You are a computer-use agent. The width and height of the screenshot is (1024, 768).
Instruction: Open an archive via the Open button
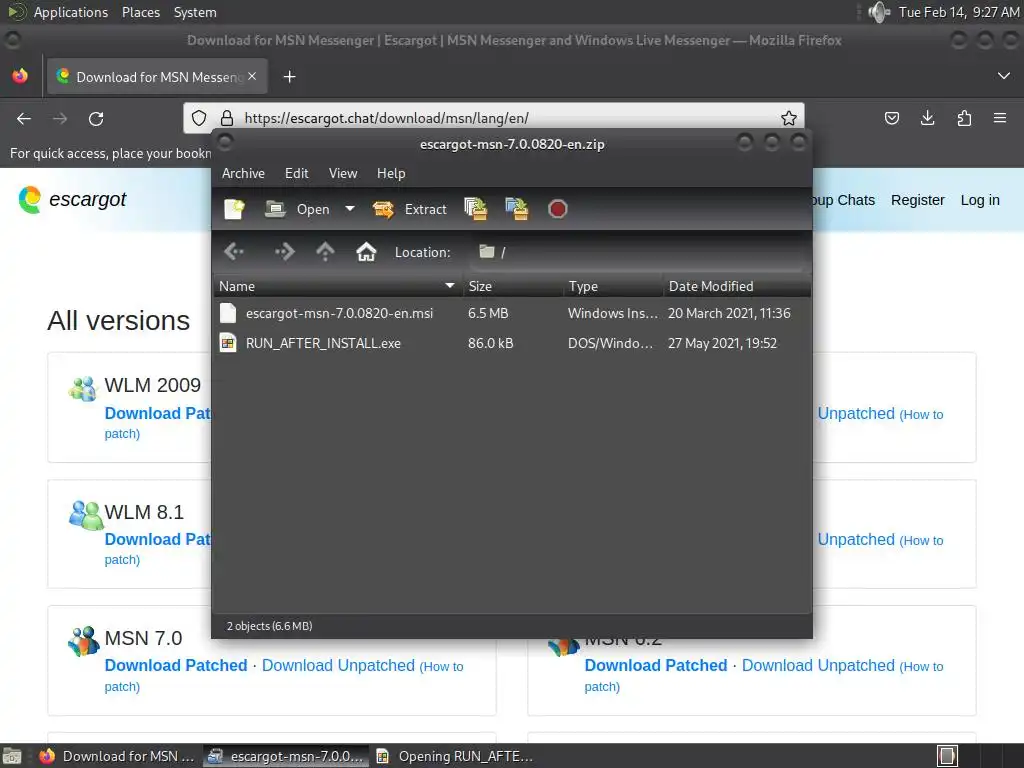[x=297, y=209]
